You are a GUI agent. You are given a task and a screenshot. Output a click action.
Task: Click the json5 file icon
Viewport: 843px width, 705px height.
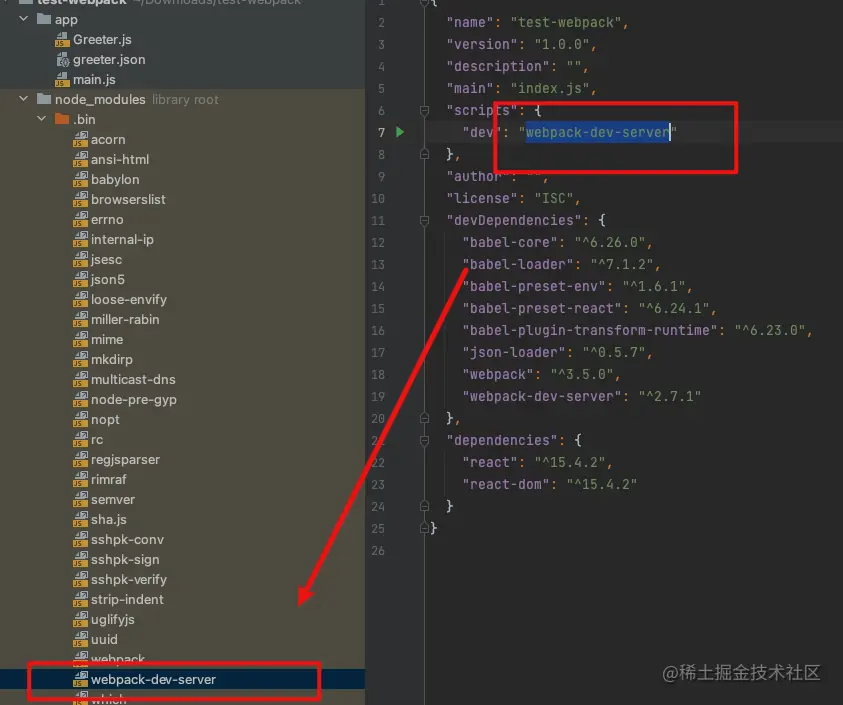click(x=80, y=280)
